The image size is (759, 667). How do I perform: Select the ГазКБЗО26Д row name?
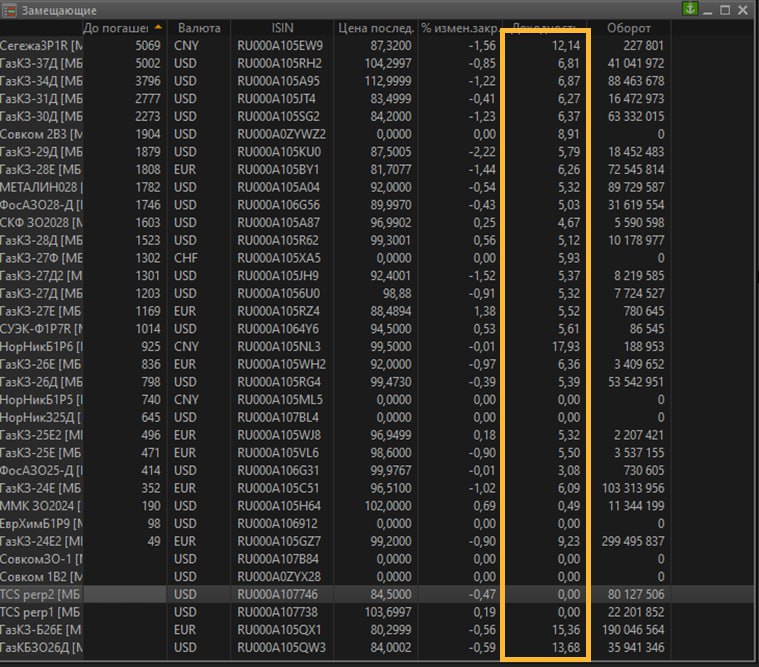pos(41,648)
